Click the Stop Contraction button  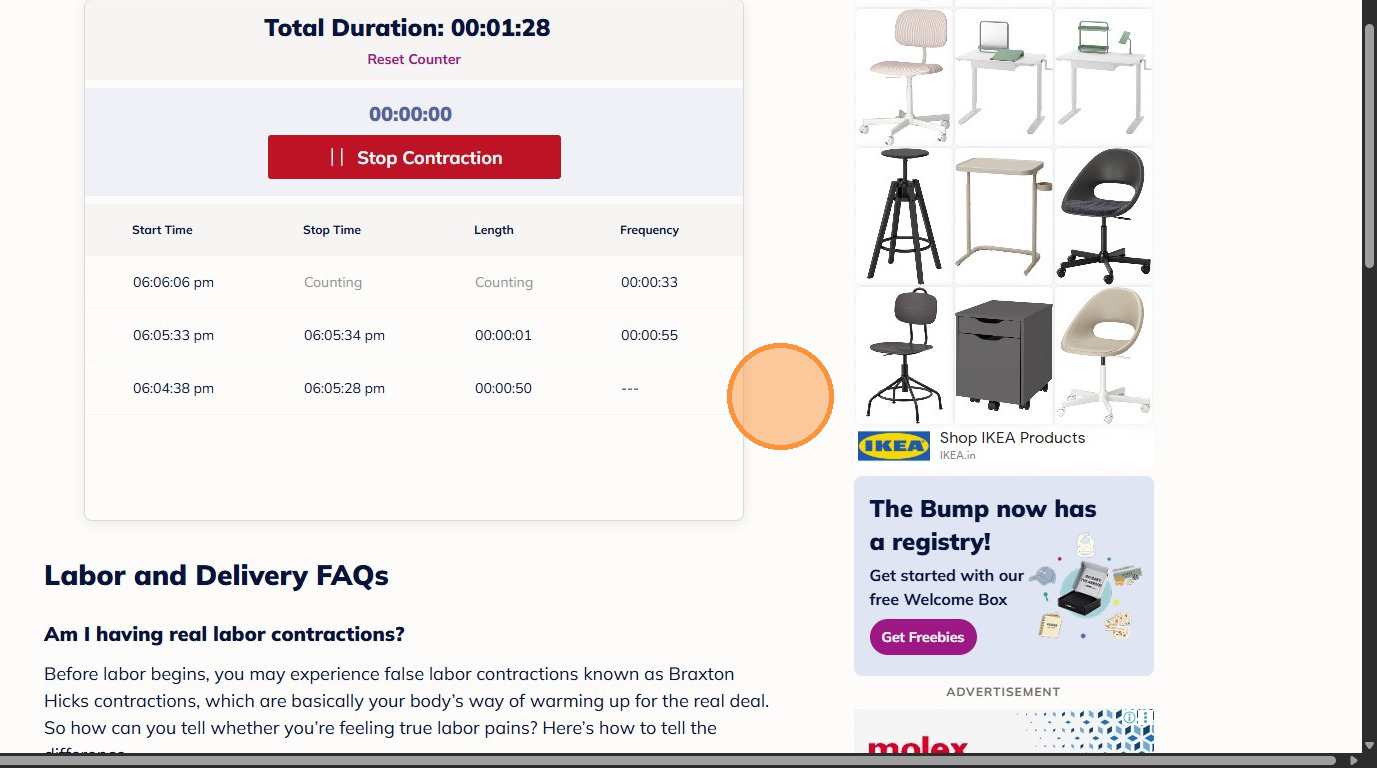[414, 157]
